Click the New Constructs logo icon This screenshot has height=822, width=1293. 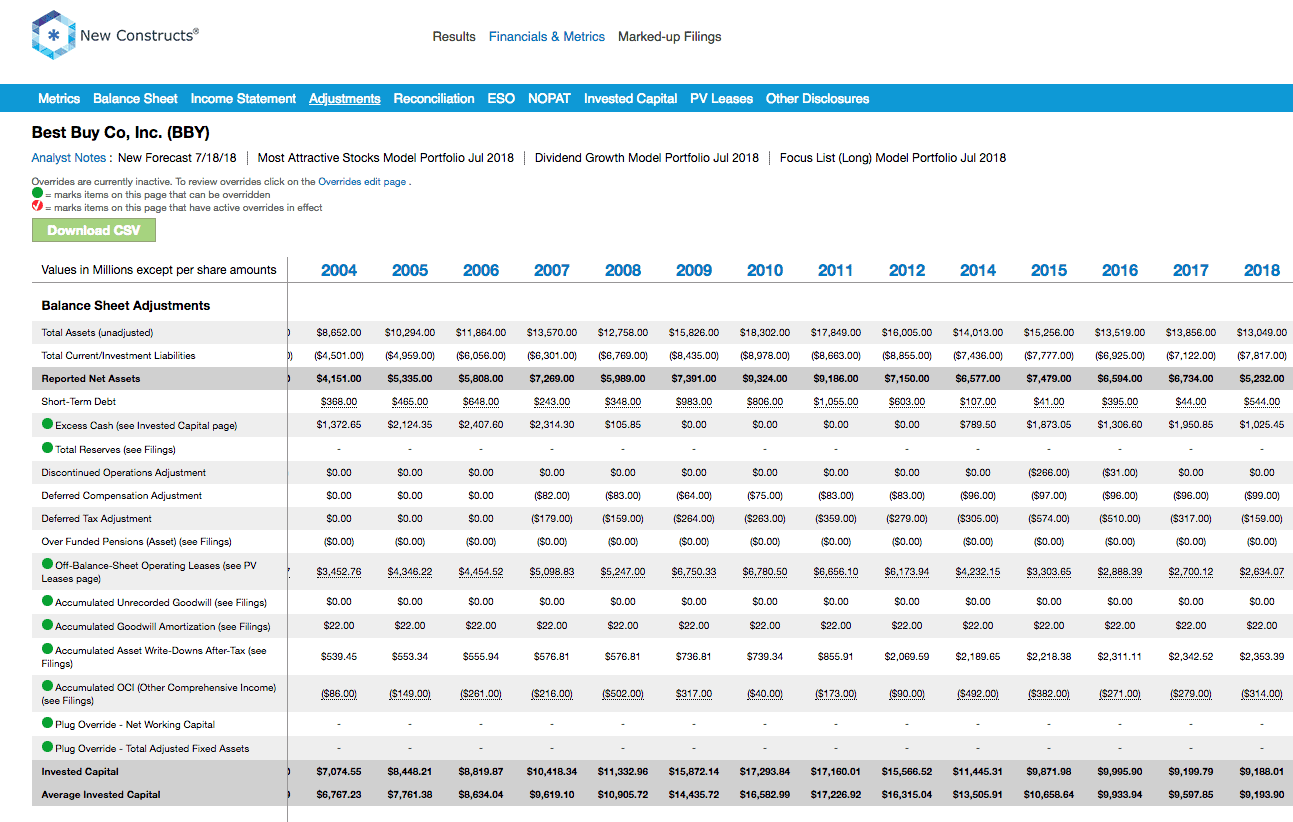coord(53,36)
